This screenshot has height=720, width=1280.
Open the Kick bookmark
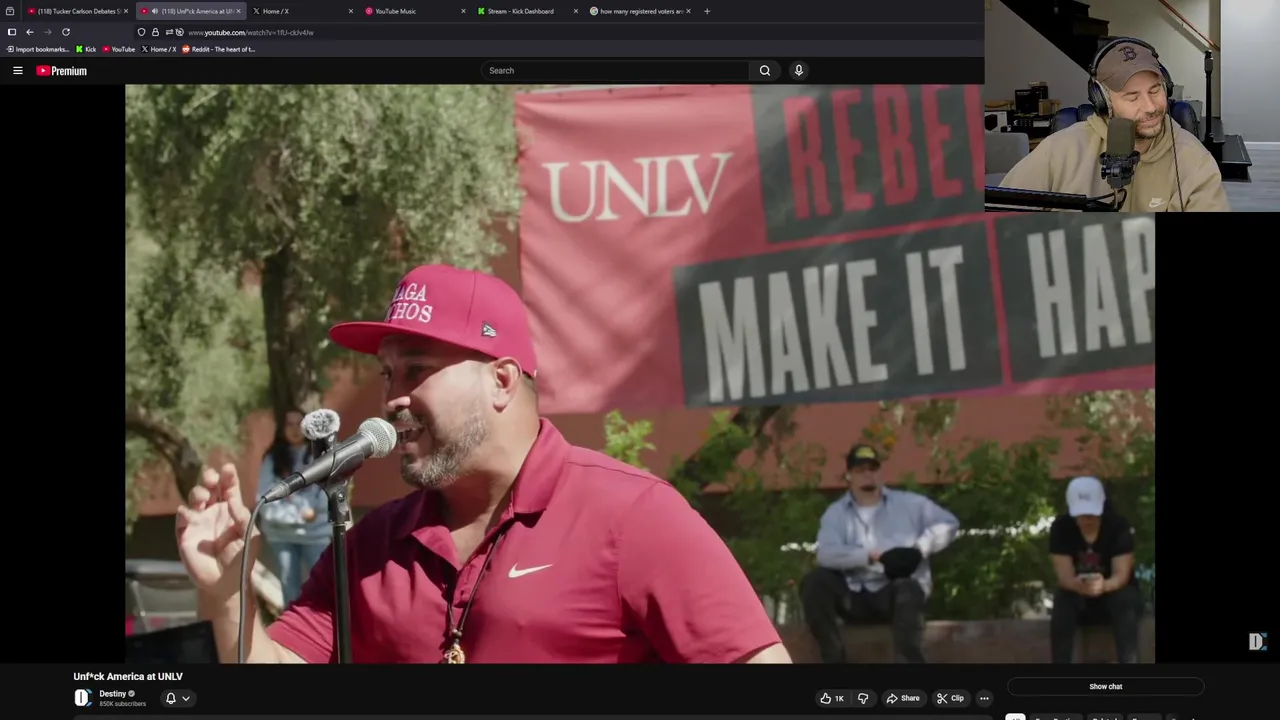(x=86, y=49)
